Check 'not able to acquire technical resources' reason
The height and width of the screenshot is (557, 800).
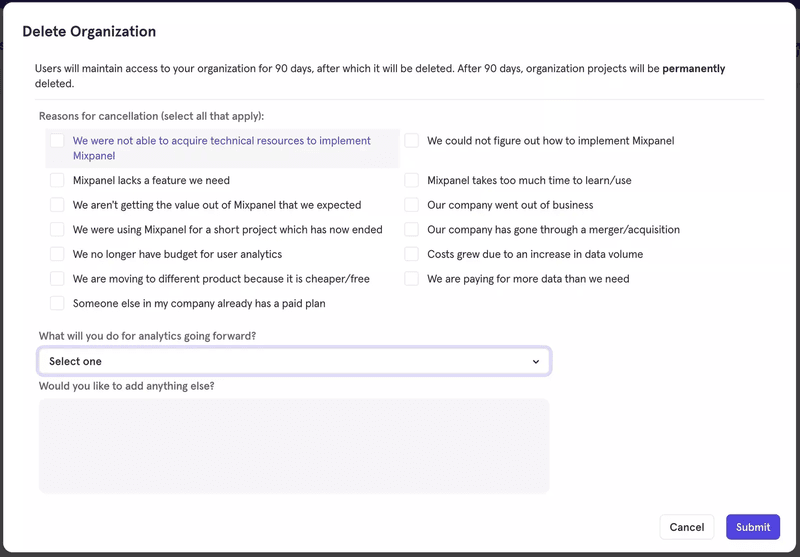[57, 141]
